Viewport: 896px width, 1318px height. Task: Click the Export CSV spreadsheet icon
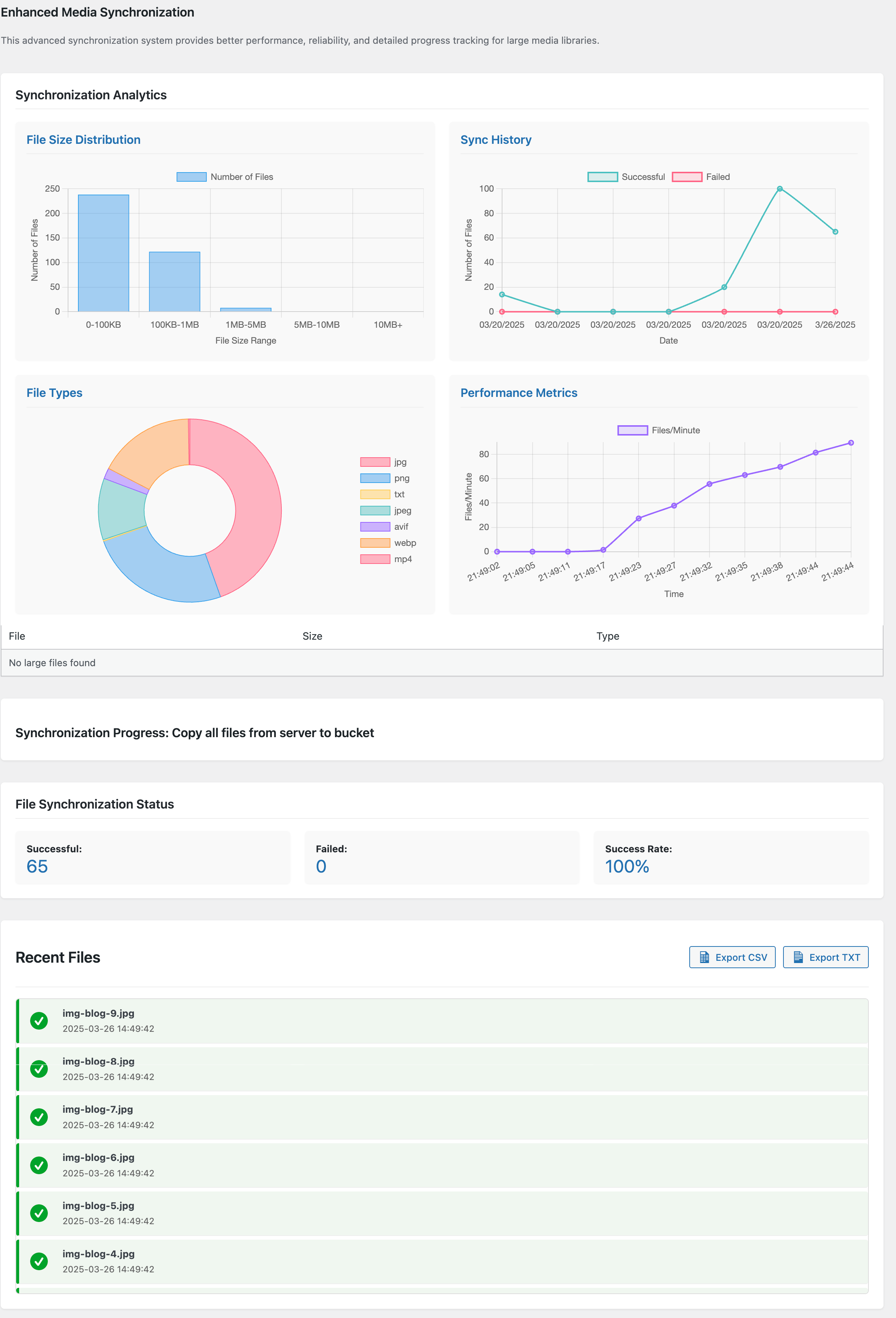tap(704, 957)
